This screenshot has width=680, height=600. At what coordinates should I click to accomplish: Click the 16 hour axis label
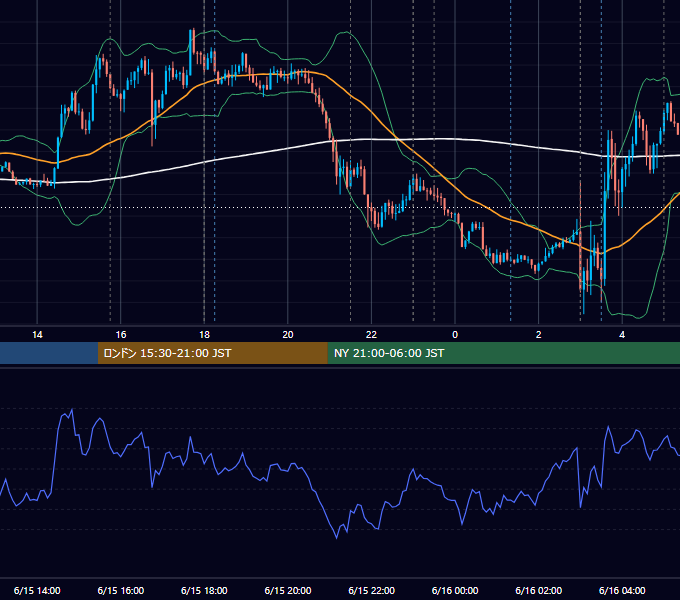[x=121, y=335]
